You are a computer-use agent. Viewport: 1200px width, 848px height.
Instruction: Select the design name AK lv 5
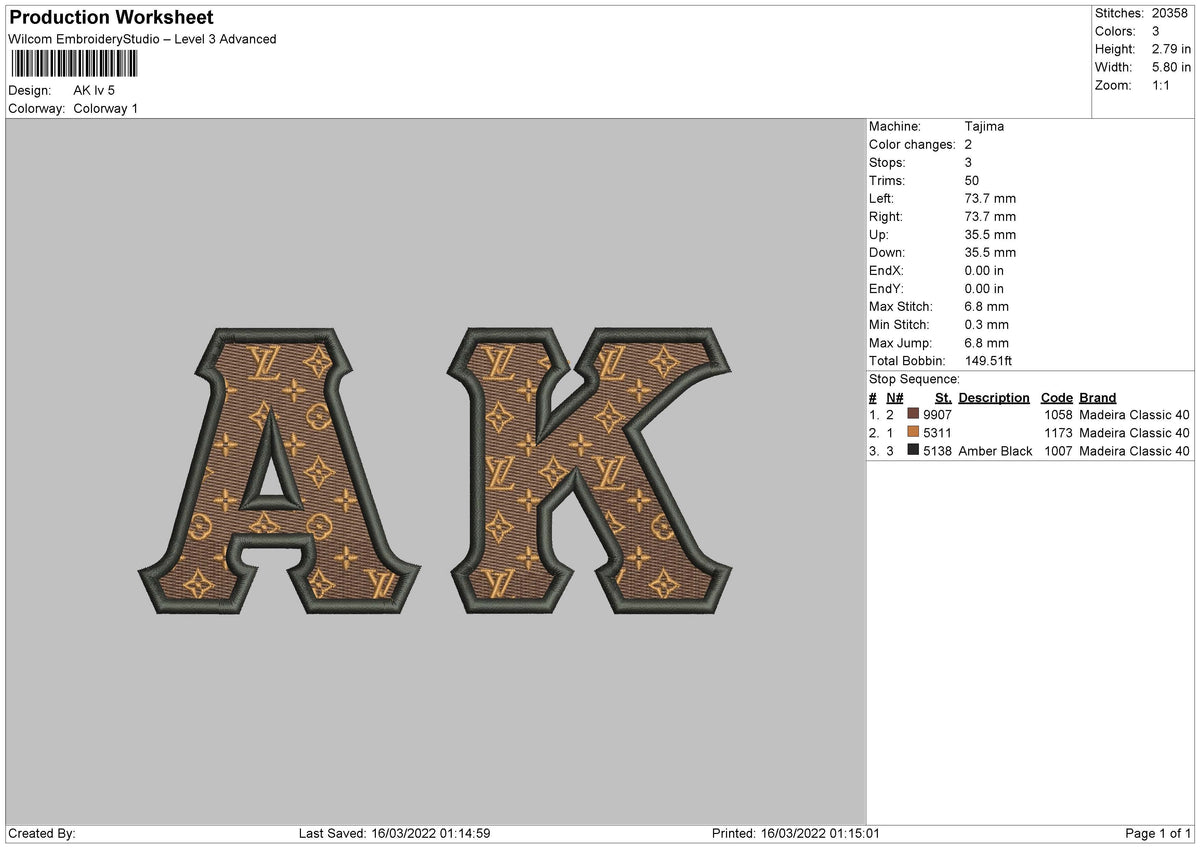(x=94, y=90)
